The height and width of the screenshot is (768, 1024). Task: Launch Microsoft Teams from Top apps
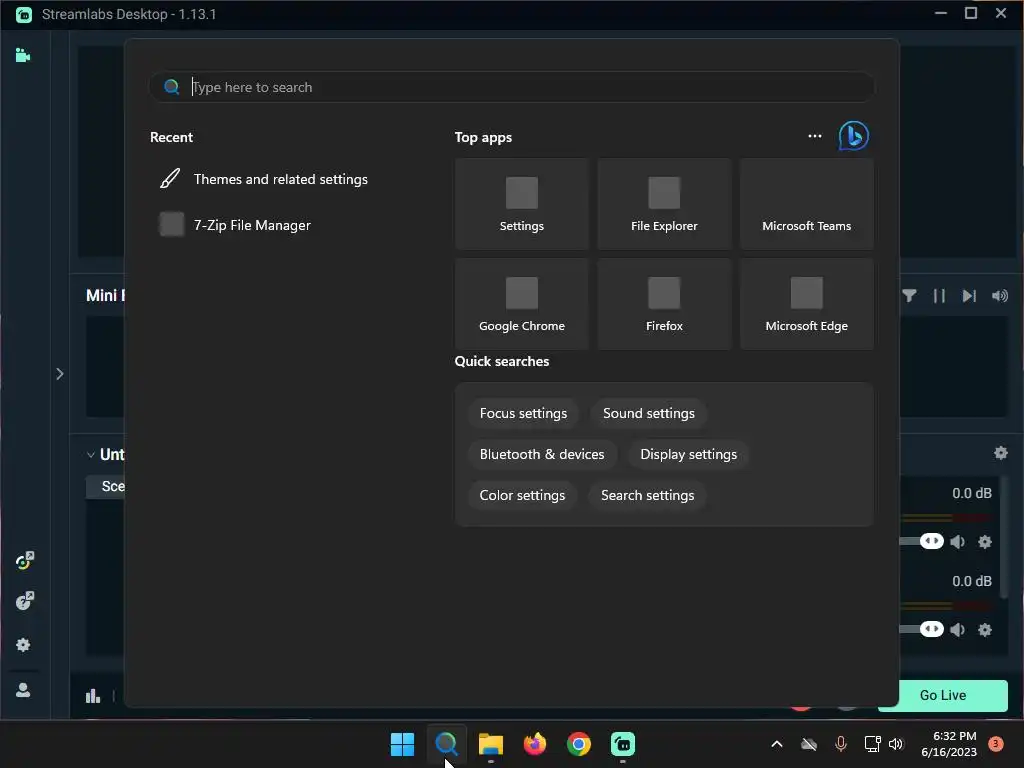coord(806,204)
